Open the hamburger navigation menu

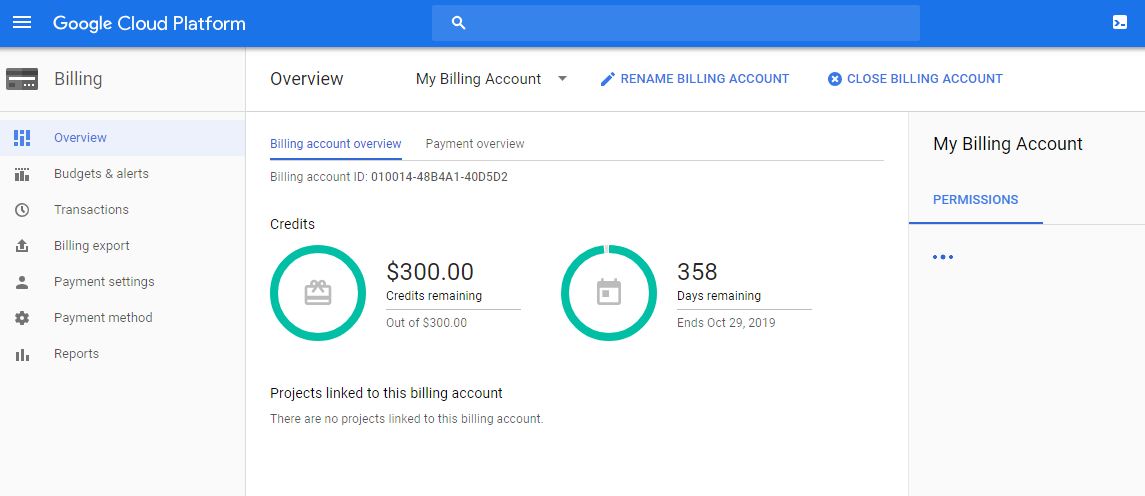click(22, 23)
